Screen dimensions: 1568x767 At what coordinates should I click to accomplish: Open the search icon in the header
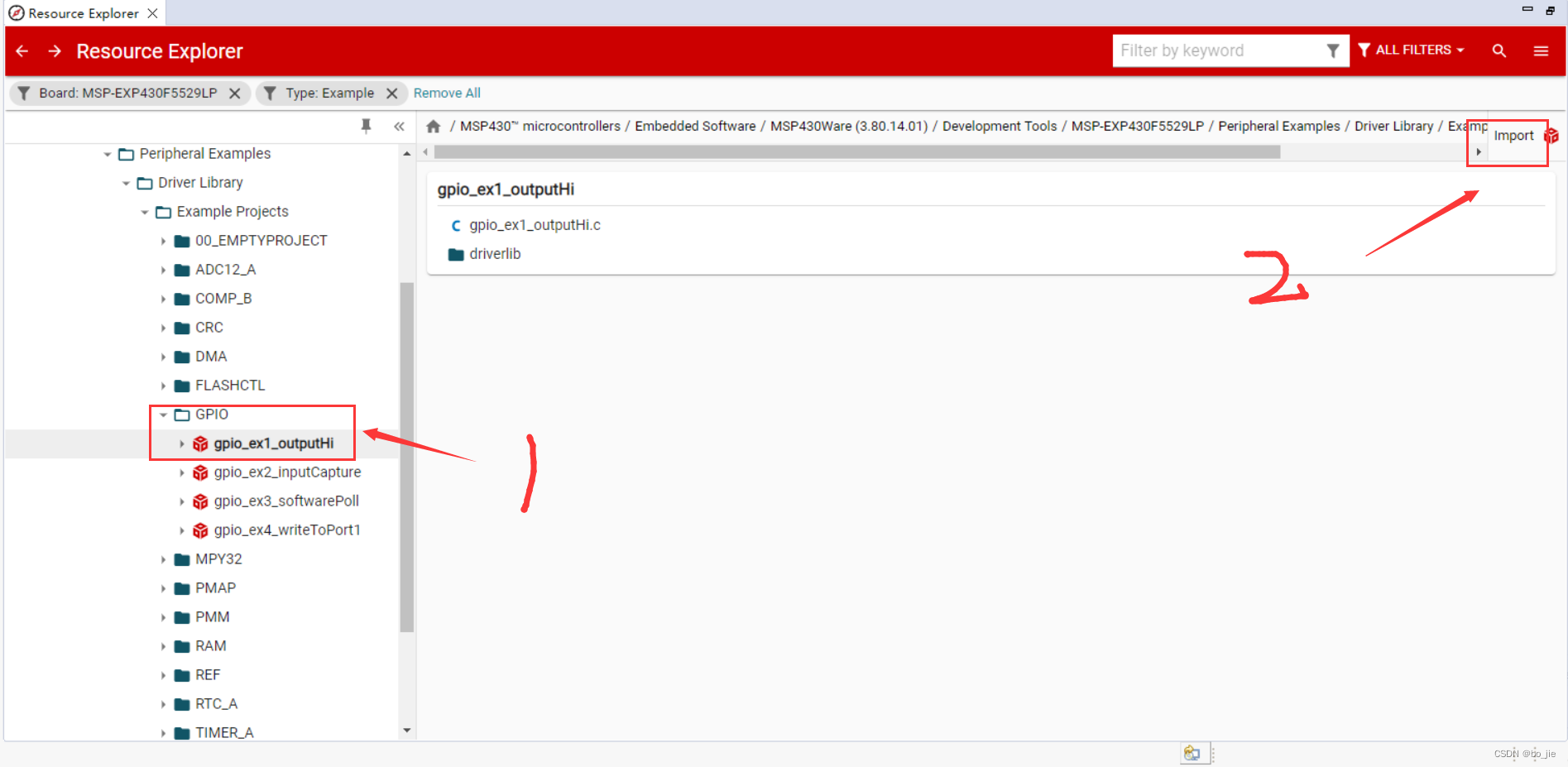(x=1498, y=50)
